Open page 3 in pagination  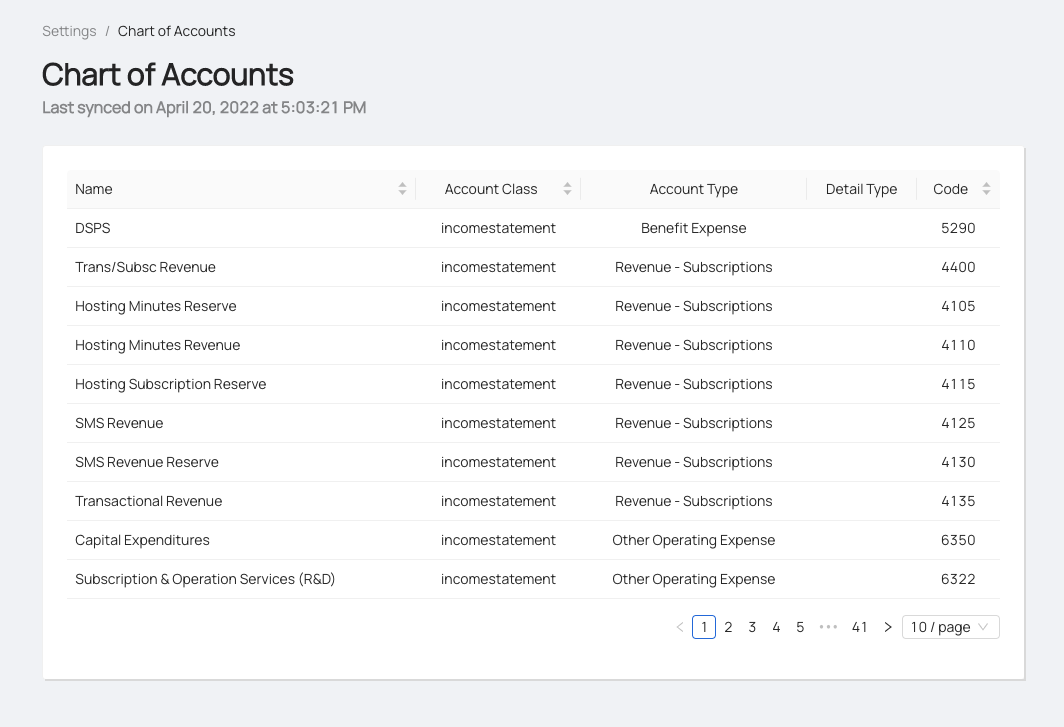point(752,627)
